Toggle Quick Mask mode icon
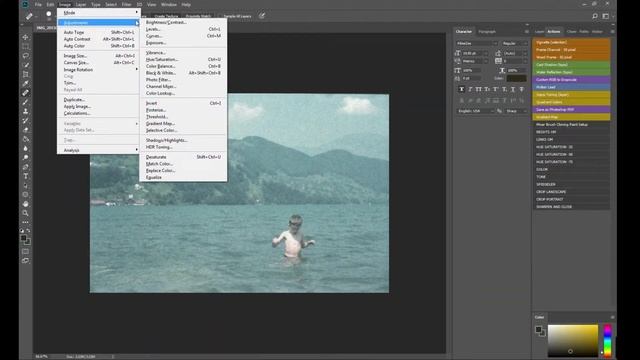The width and height of the screenshot is (640, 360). 26,251
